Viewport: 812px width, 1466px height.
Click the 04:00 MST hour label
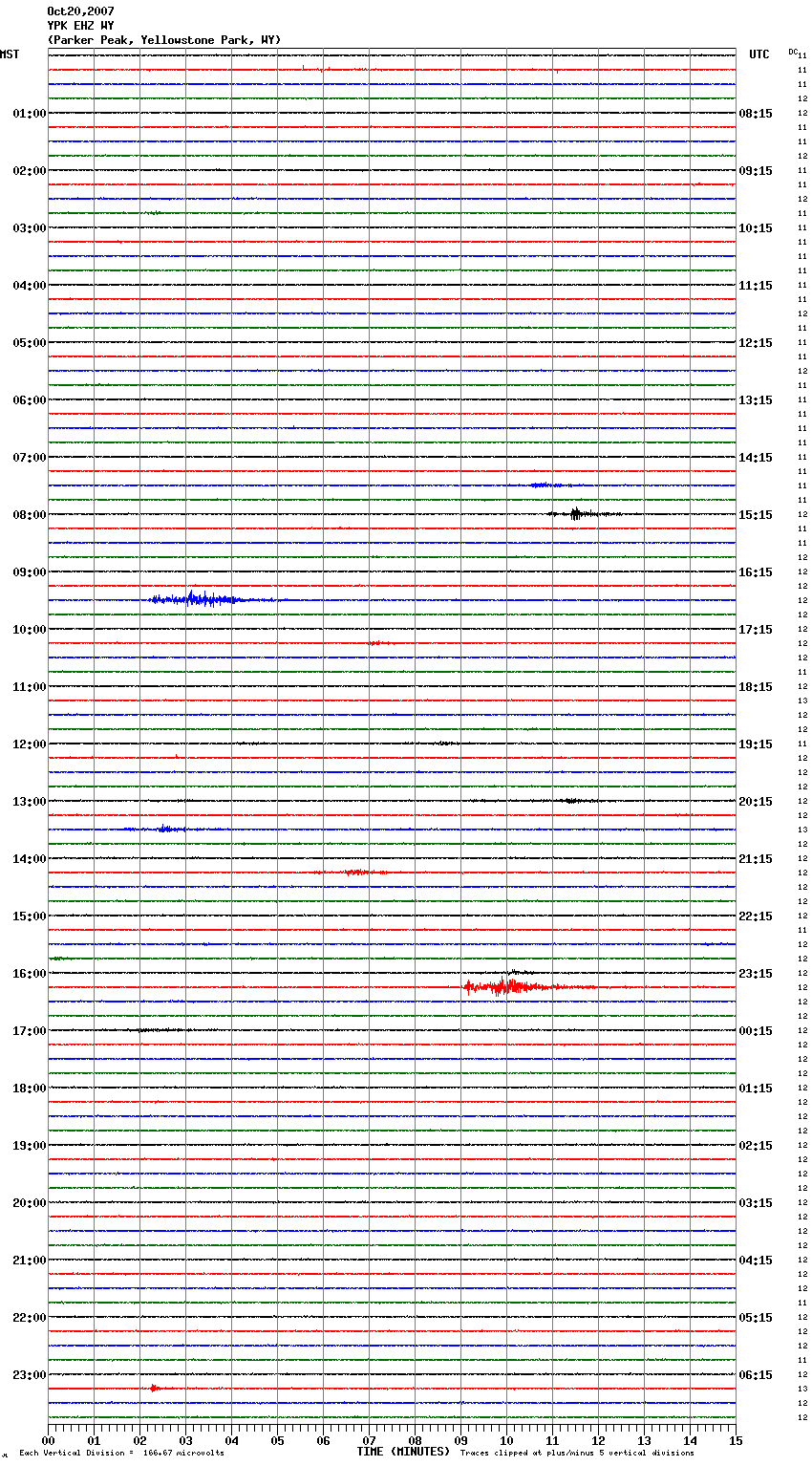click(x=29, y=286)
